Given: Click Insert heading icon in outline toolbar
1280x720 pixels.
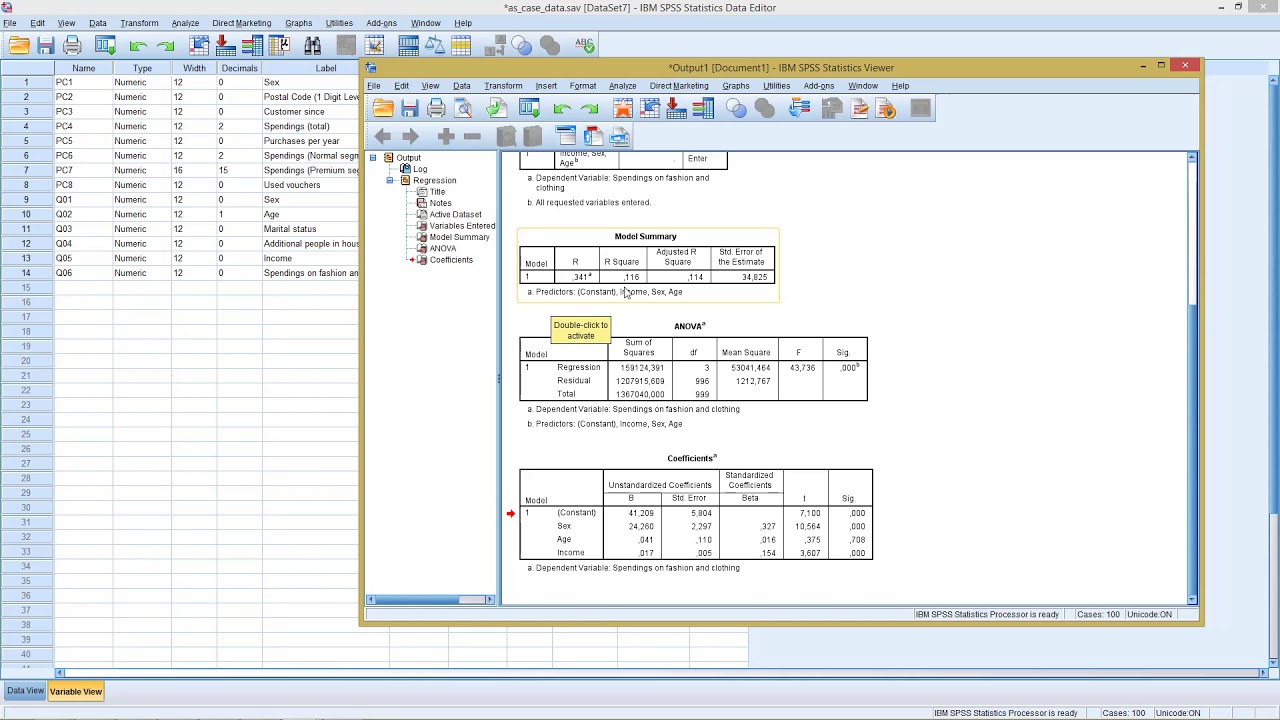Looking at the screenshot, I should [566, 136].
